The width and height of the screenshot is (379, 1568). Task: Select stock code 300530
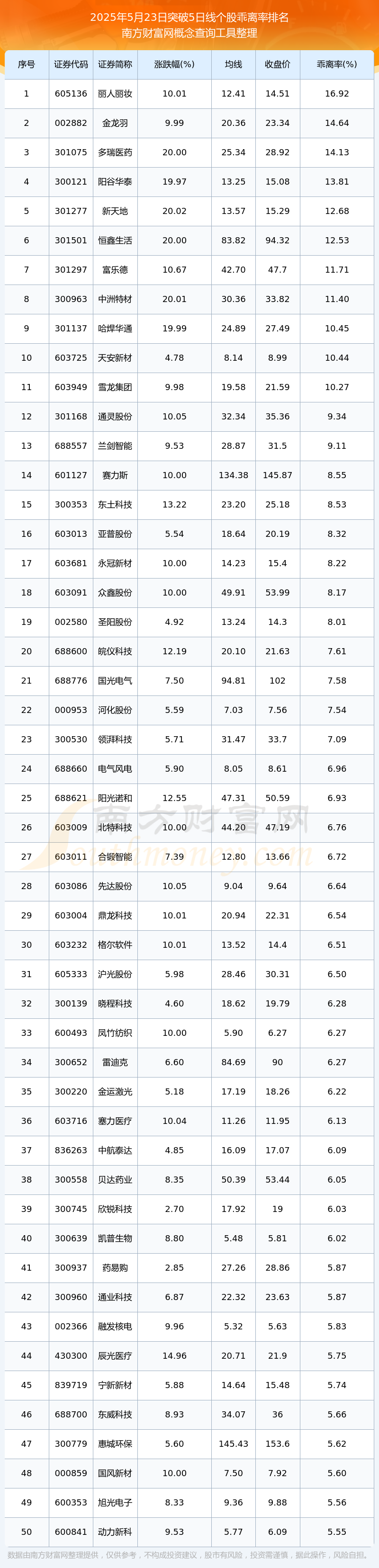pyautogui.click(x=71, y=739)
